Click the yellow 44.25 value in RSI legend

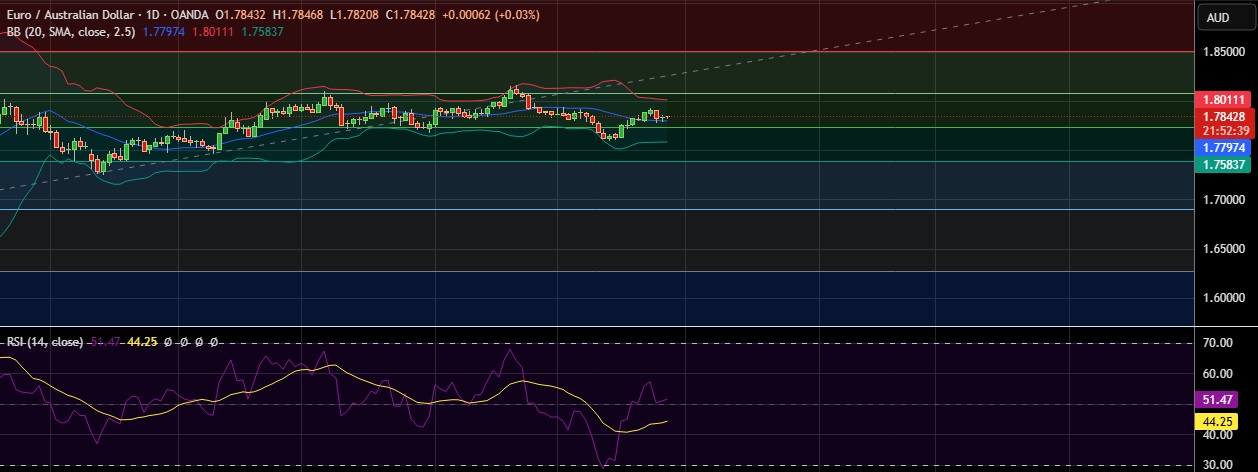click(144, 342)
